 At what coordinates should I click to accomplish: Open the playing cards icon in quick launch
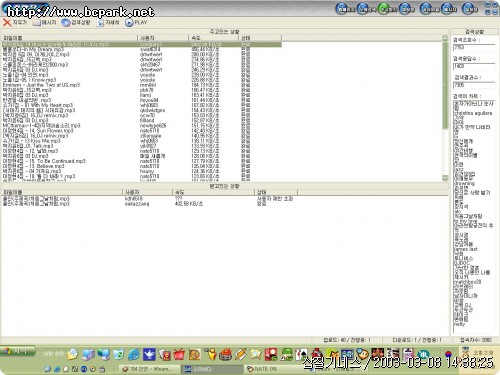(x=301, y=354)
